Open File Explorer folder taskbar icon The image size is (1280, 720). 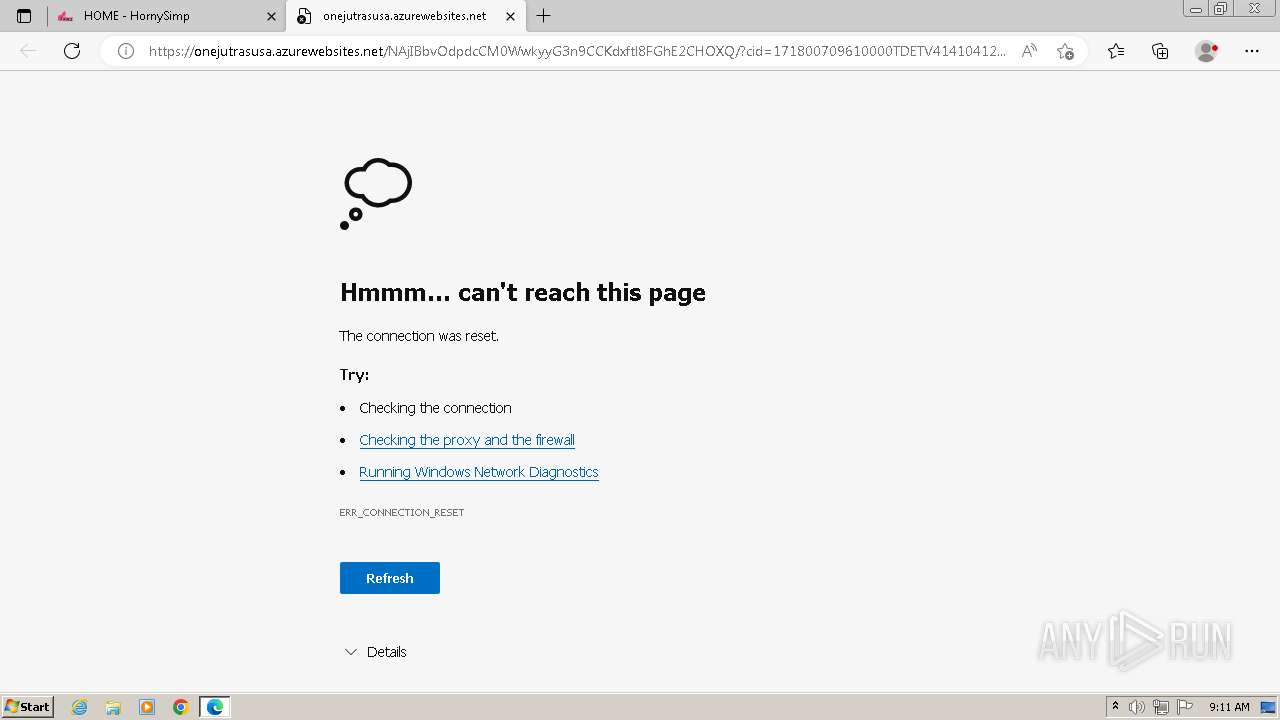tap(113, 707)
